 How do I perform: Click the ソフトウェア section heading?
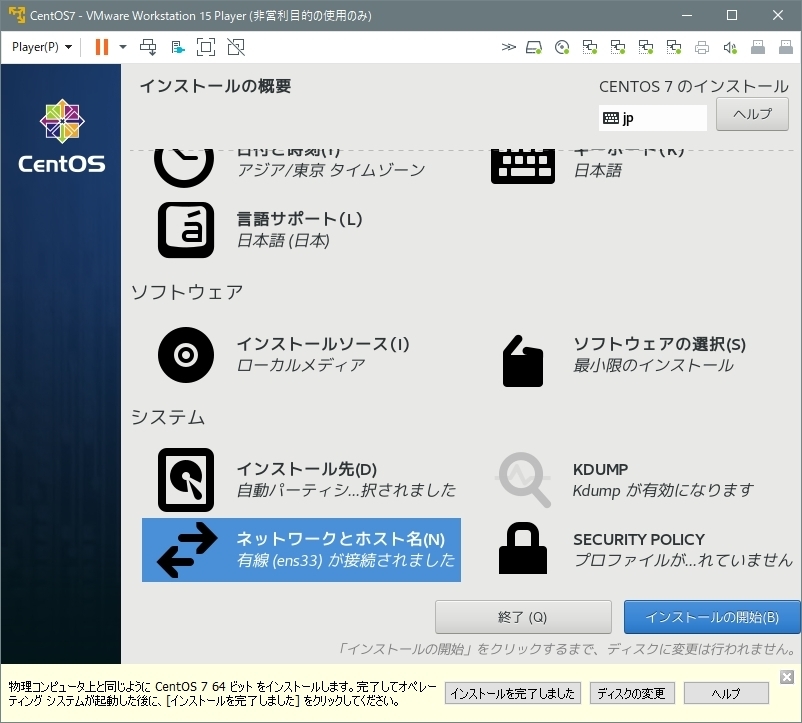click(x=187, y=292)
